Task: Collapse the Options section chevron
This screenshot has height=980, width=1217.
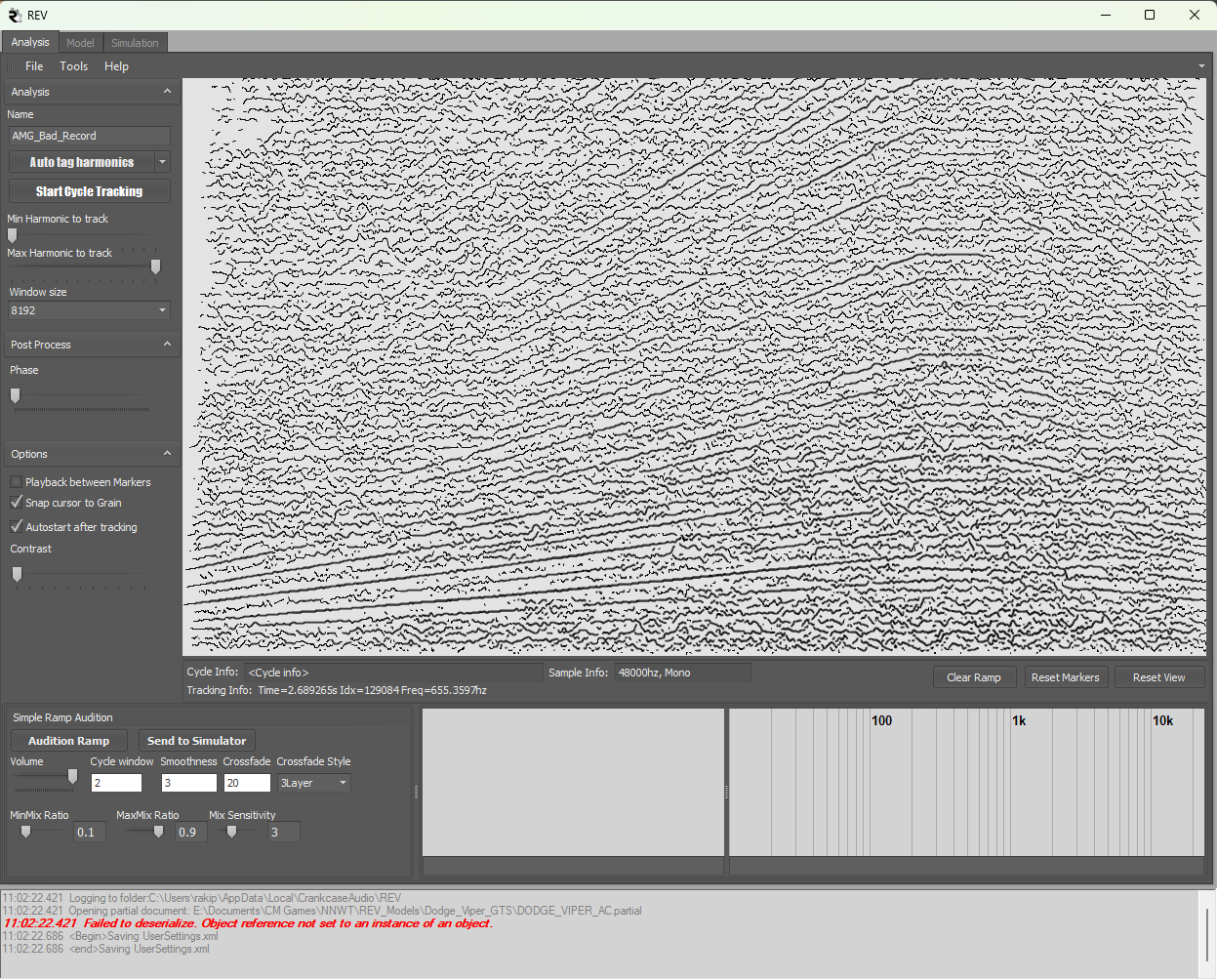Action: [167, 454]
